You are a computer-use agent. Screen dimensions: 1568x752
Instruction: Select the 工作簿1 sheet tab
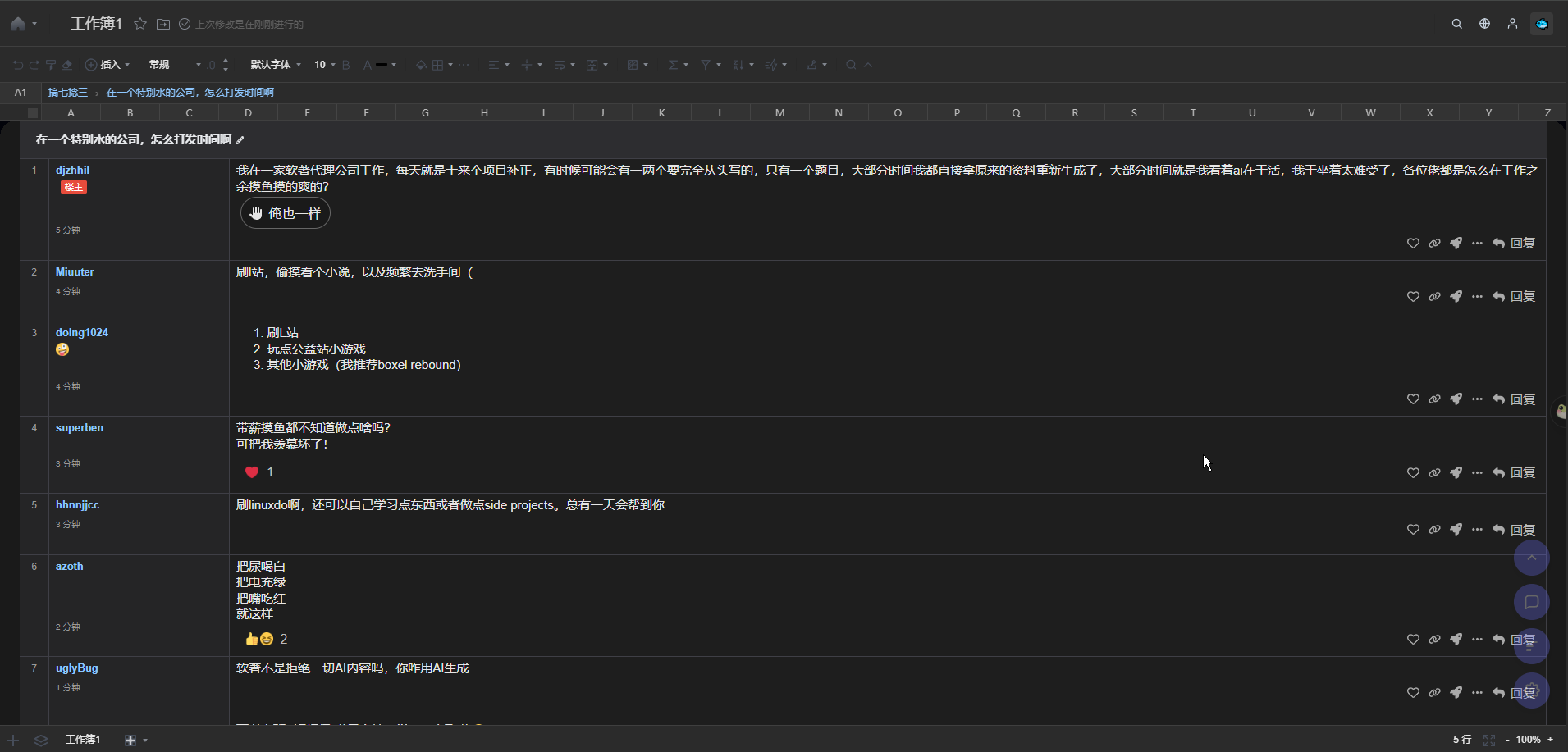tap(82, 740)
